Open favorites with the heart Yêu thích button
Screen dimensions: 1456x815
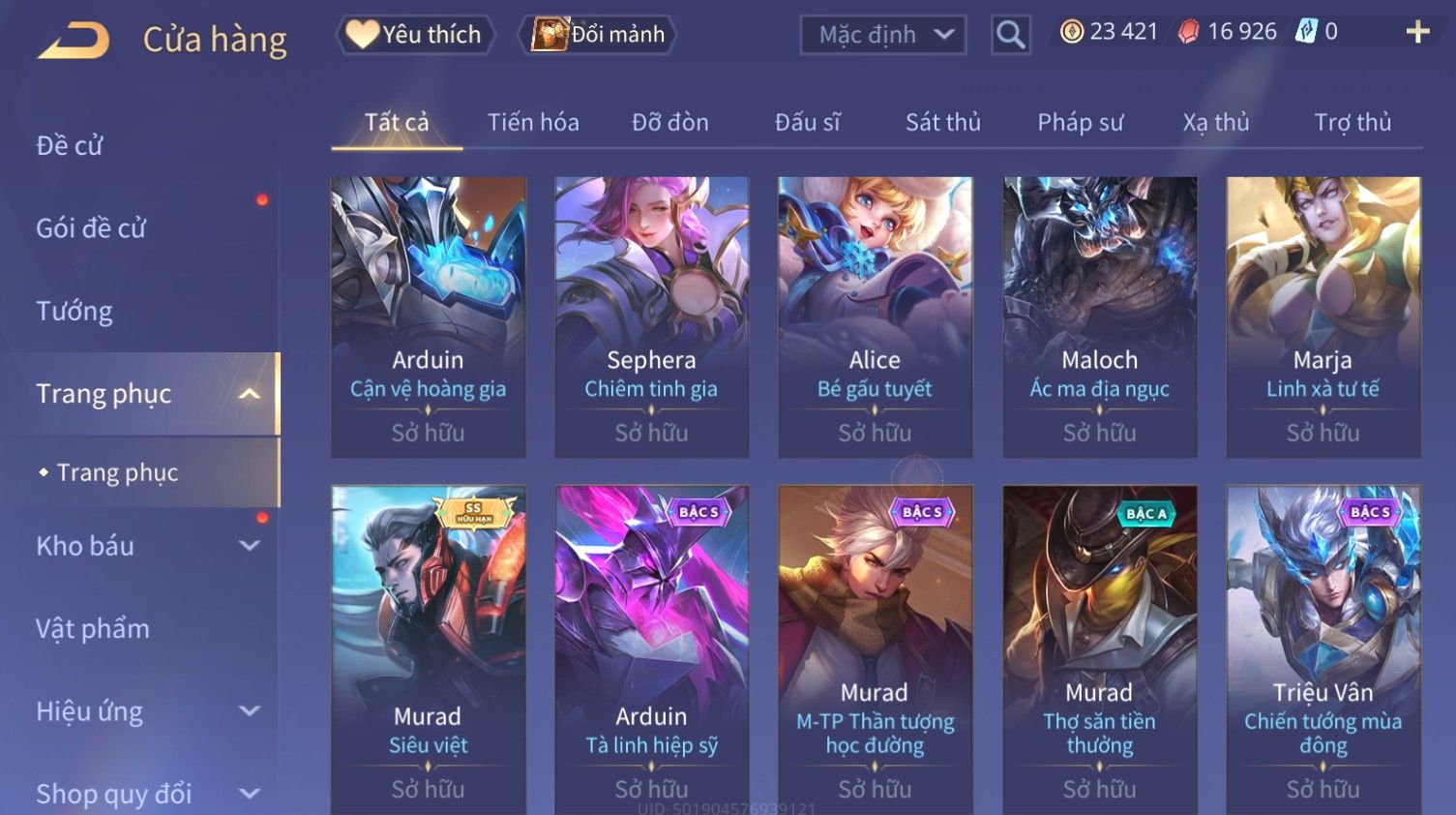click(415, 34)
